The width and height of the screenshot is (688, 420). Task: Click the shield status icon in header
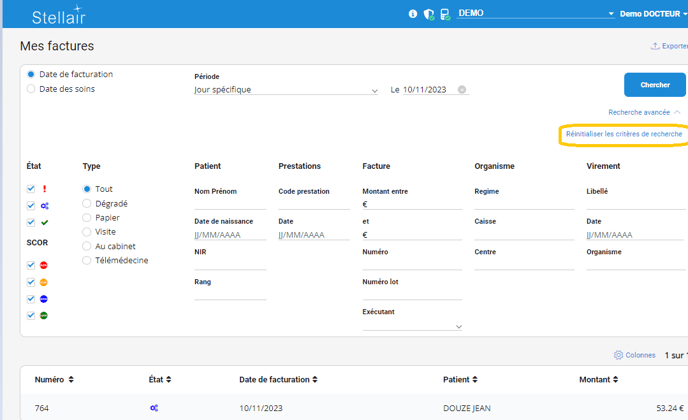pos(429,14)
